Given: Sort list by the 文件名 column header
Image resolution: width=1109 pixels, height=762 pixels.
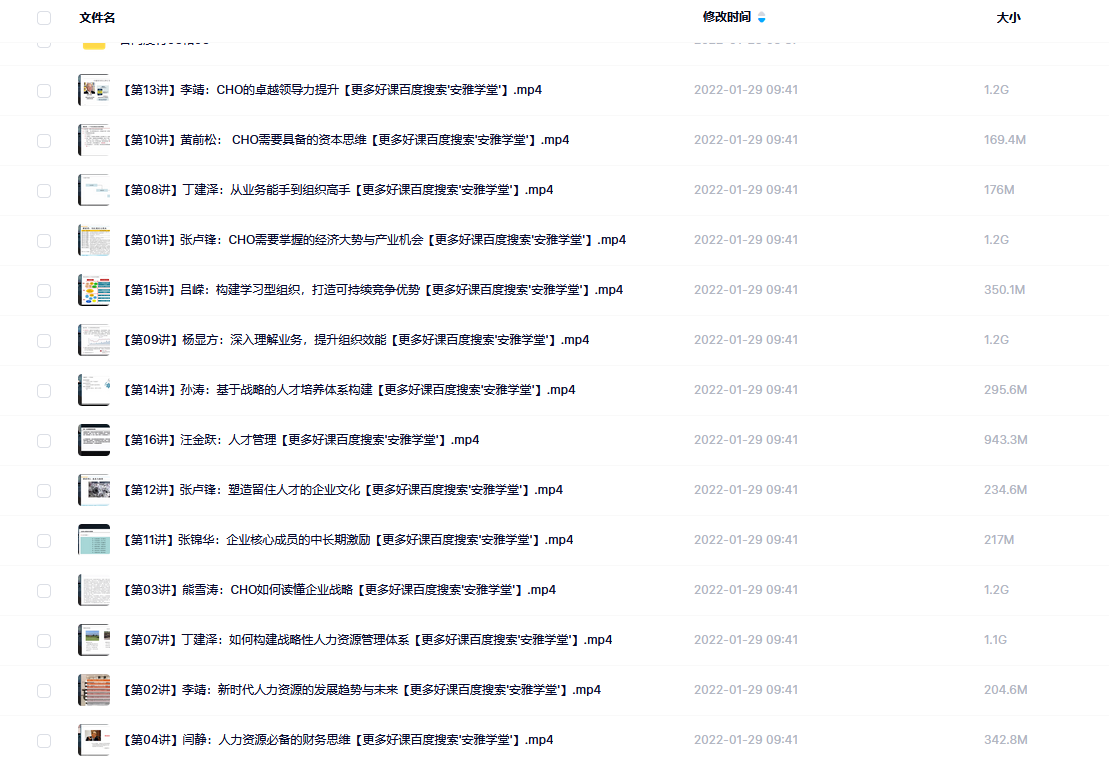Looking at the screenshot, I should (97, 18).
